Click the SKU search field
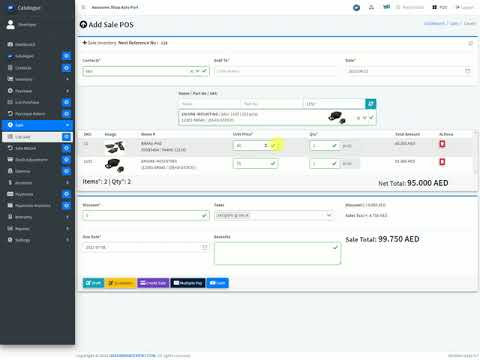The width and height of the screenshot is (480, 360). click(x=334, y=104)
